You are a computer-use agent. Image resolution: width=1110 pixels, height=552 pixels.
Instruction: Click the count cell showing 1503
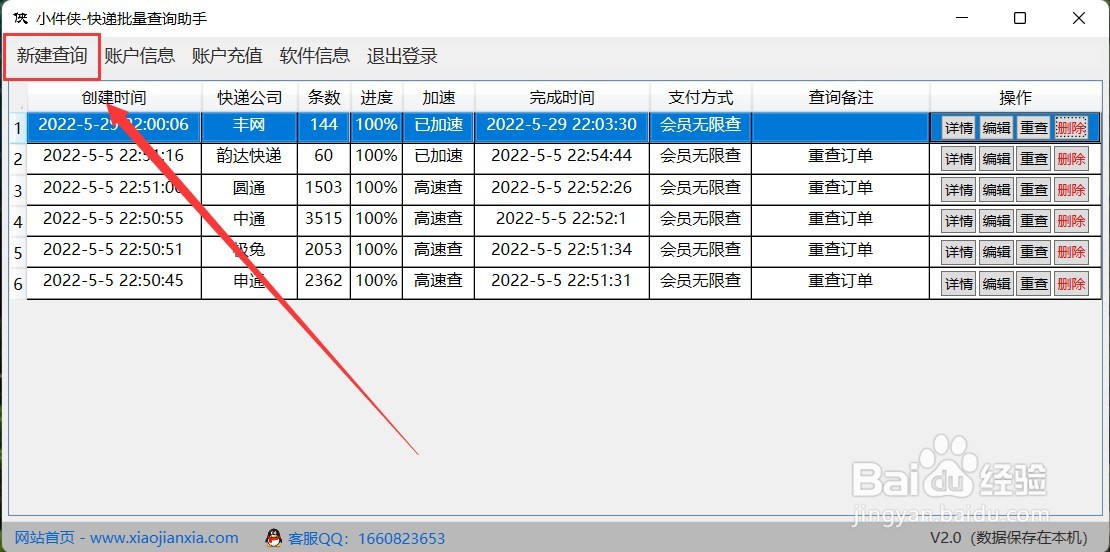(324, 188)
